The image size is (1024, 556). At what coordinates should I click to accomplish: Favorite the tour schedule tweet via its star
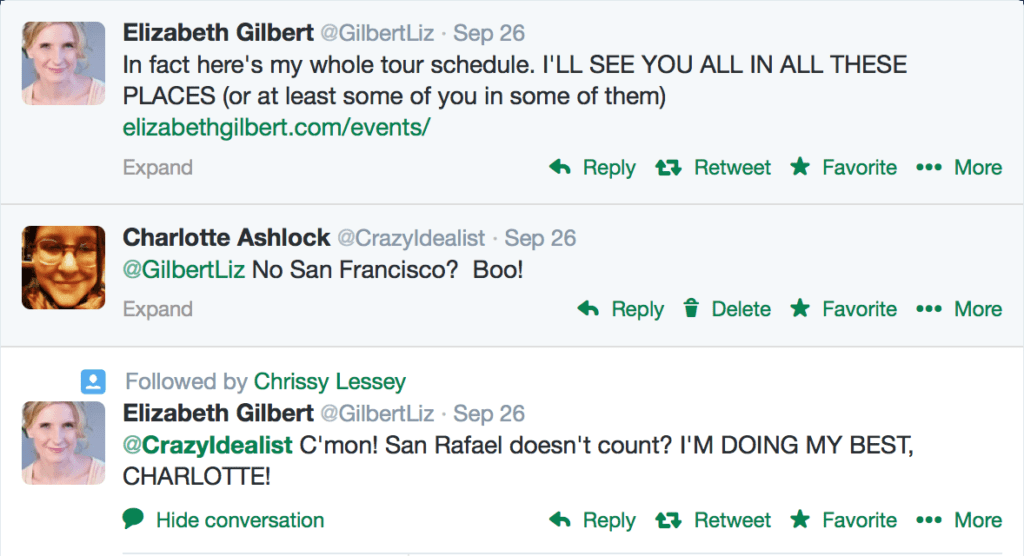pos(843,168)
